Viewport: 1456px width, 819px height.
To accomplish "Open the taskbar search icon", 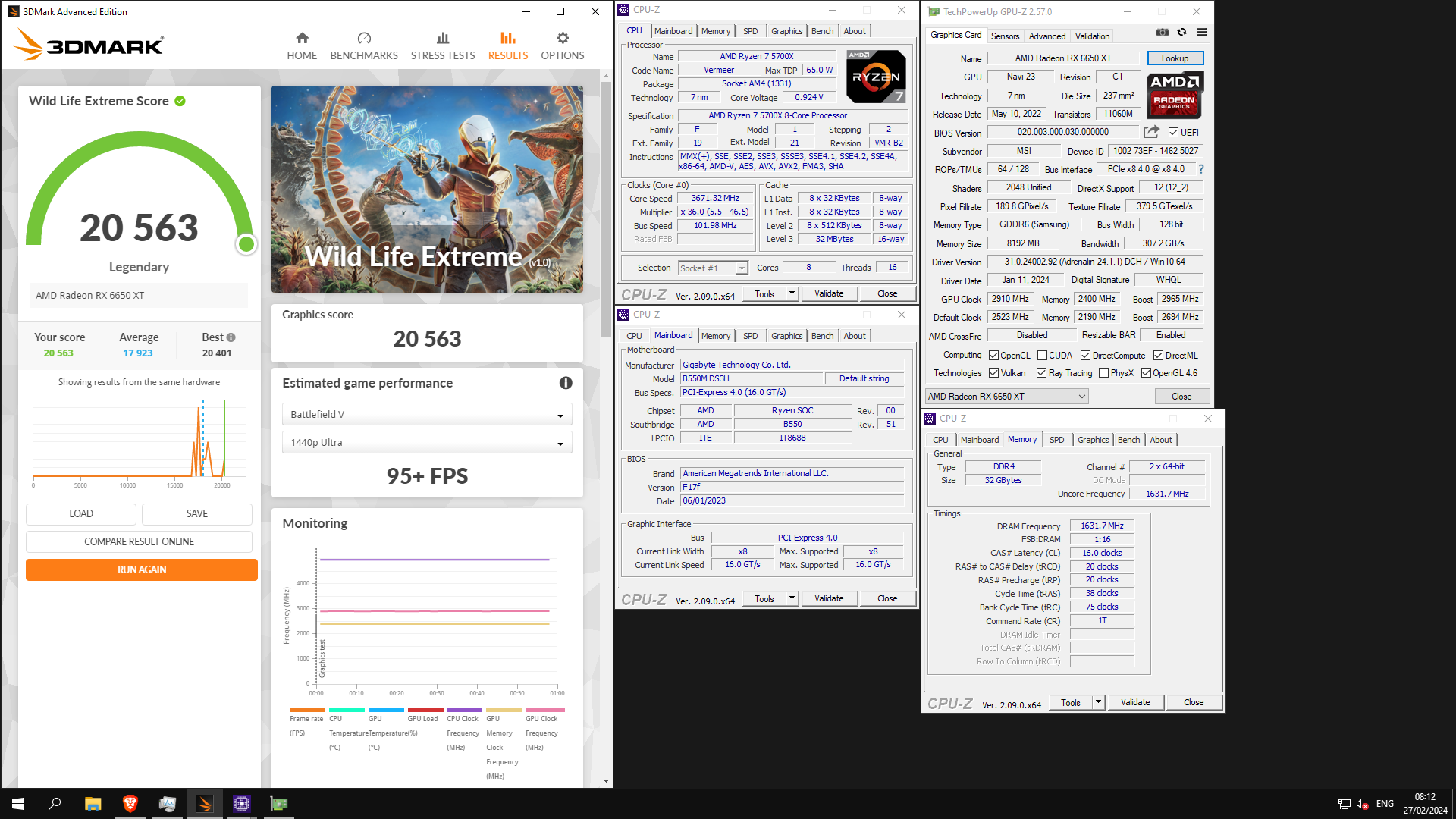I will 55,804.
